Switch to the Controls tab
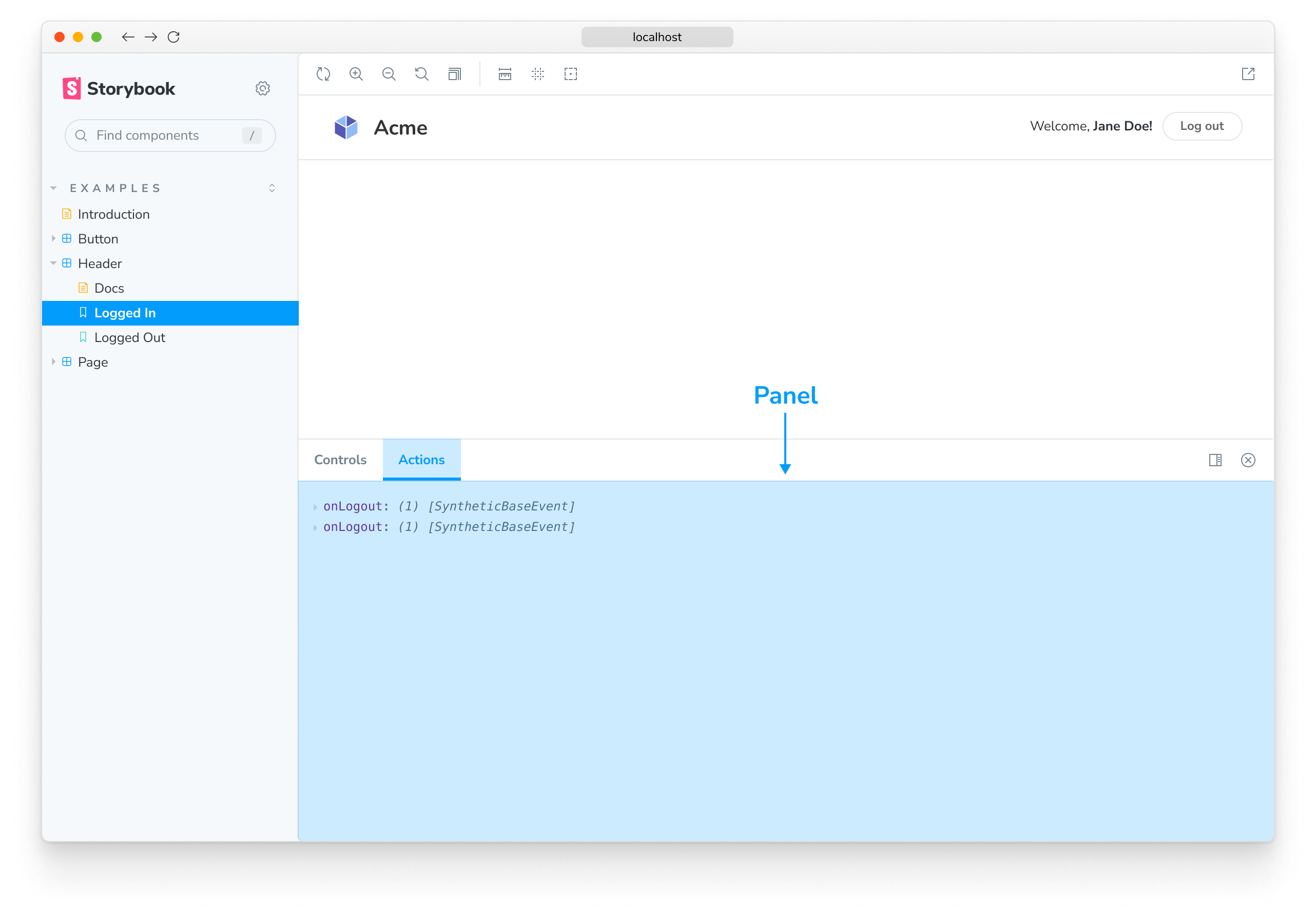 click(x=340, y=460)
